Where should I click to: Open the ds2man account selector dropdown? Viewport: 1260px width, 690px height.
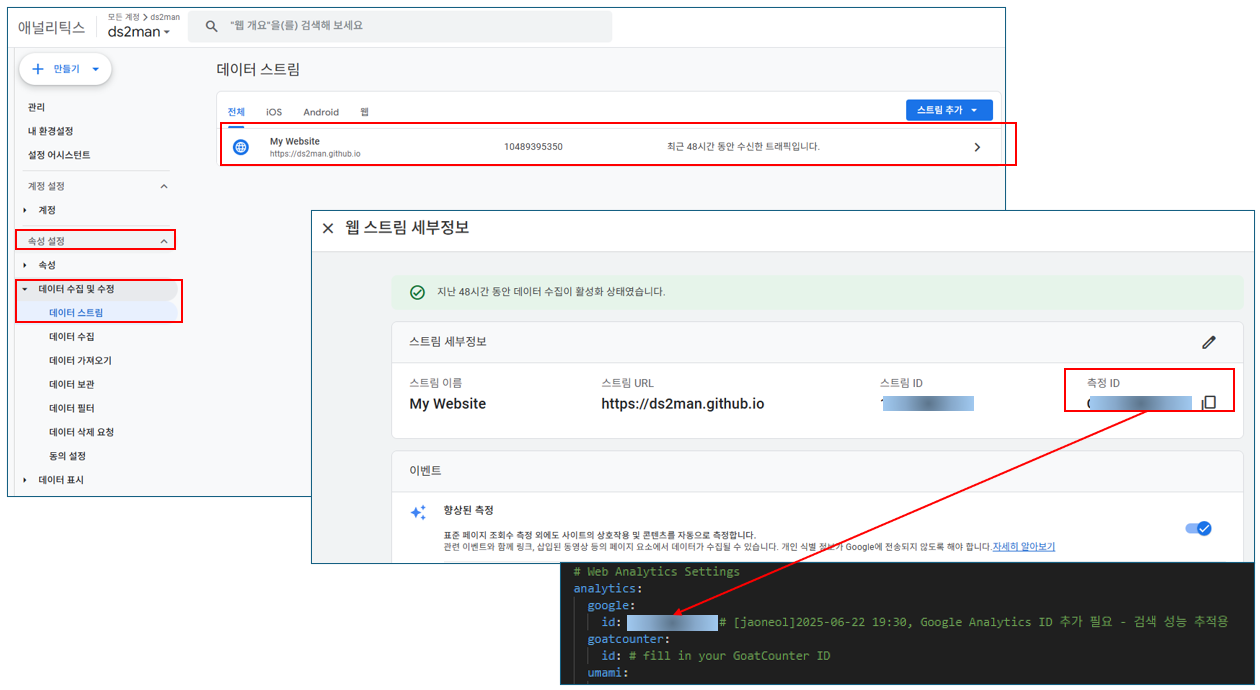point(139,32)
